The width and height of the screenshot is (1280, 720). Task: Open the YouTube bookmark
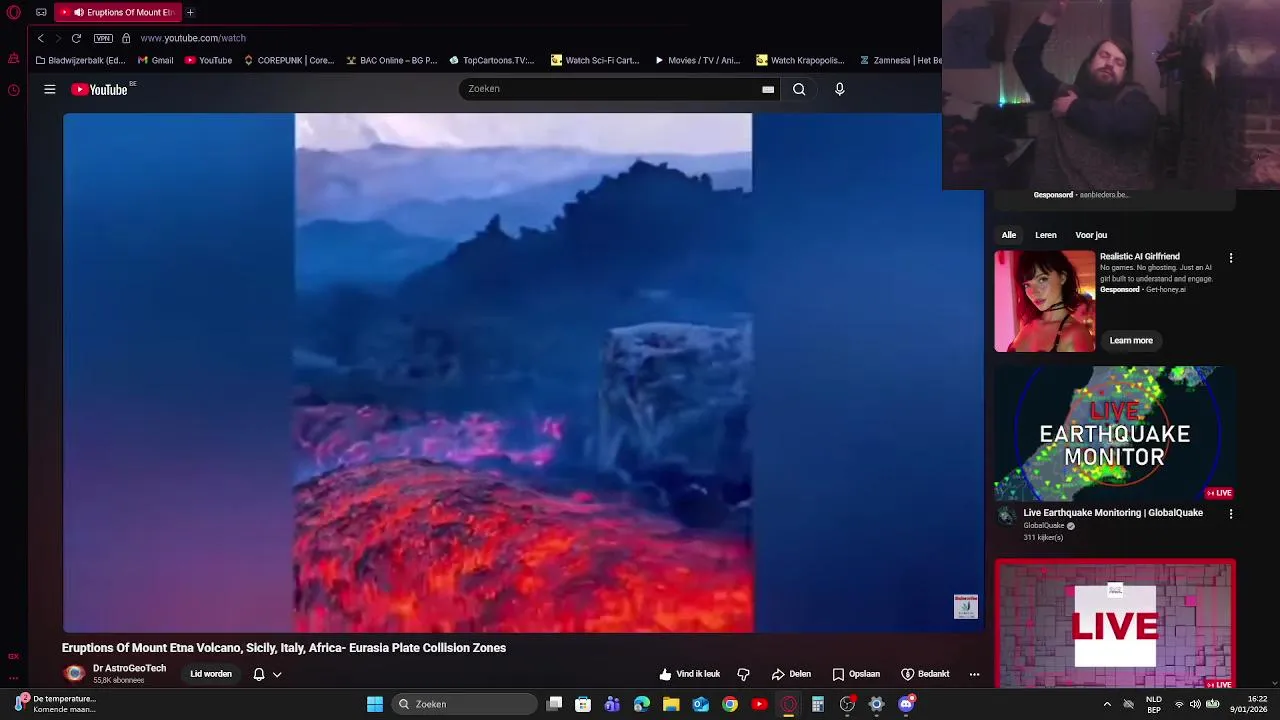[x=208, y=60]
